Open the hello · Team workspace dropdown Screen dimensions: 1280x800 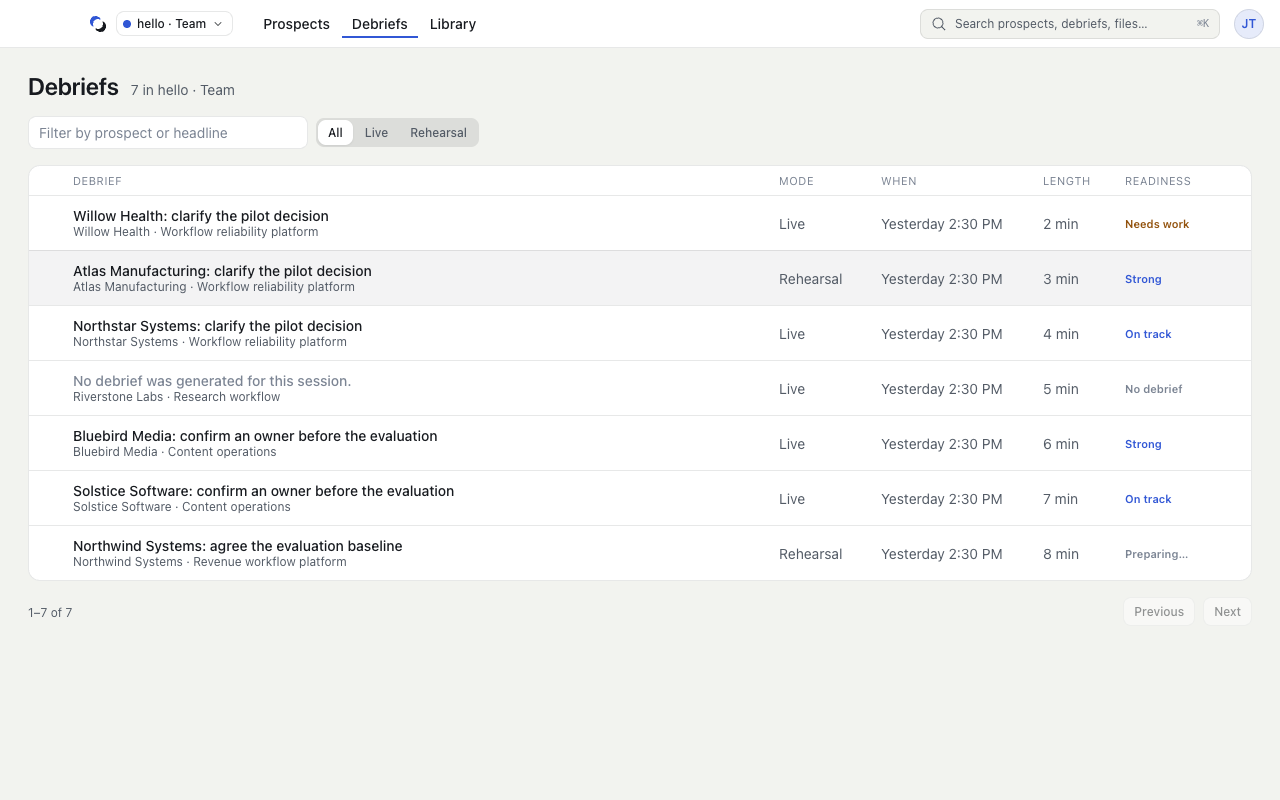pyautogui.click(x=175, y=24)
